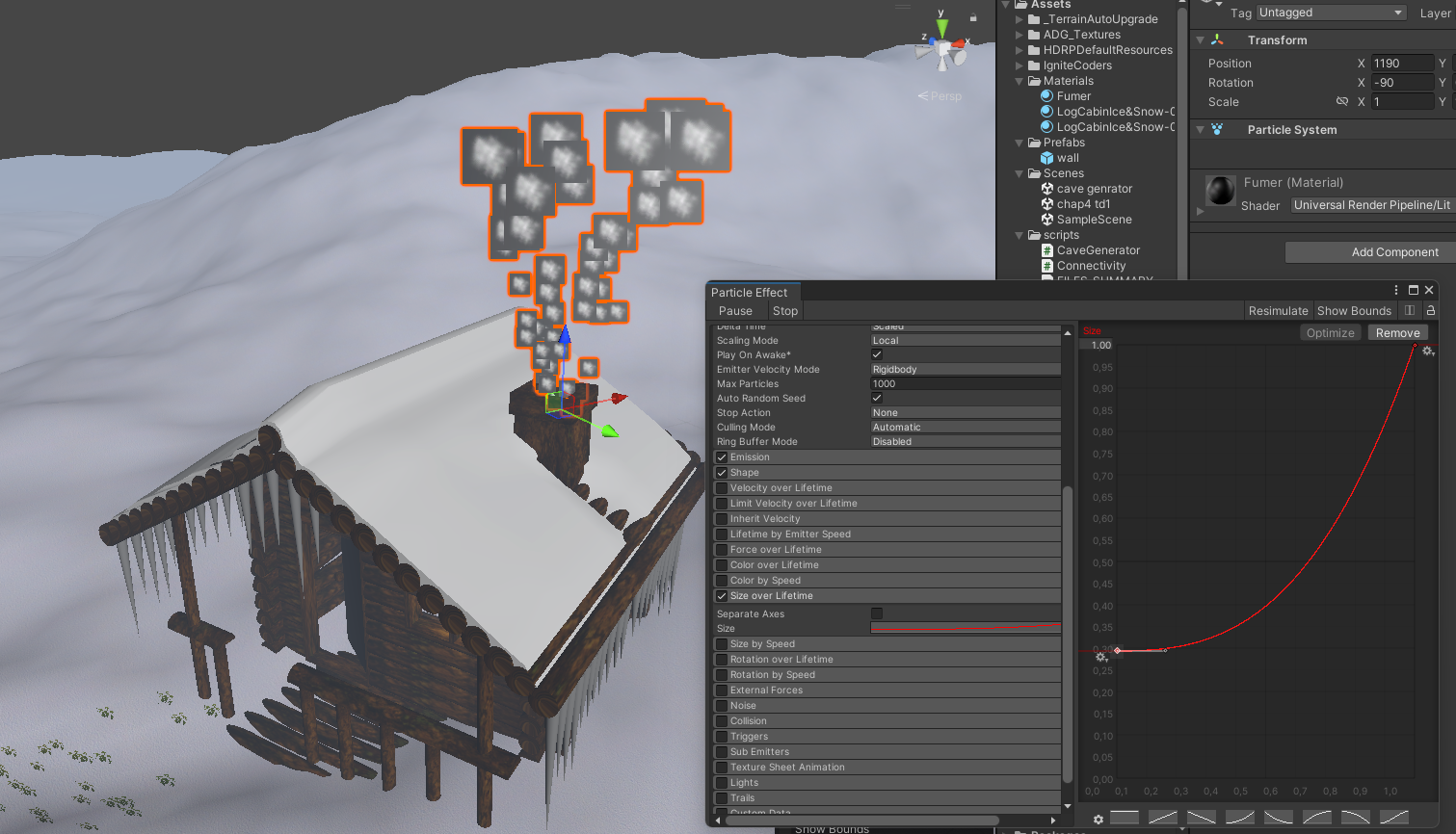Open the curve post-wrap gear options
The image size is (1456, 834).
pos(1428,352)
